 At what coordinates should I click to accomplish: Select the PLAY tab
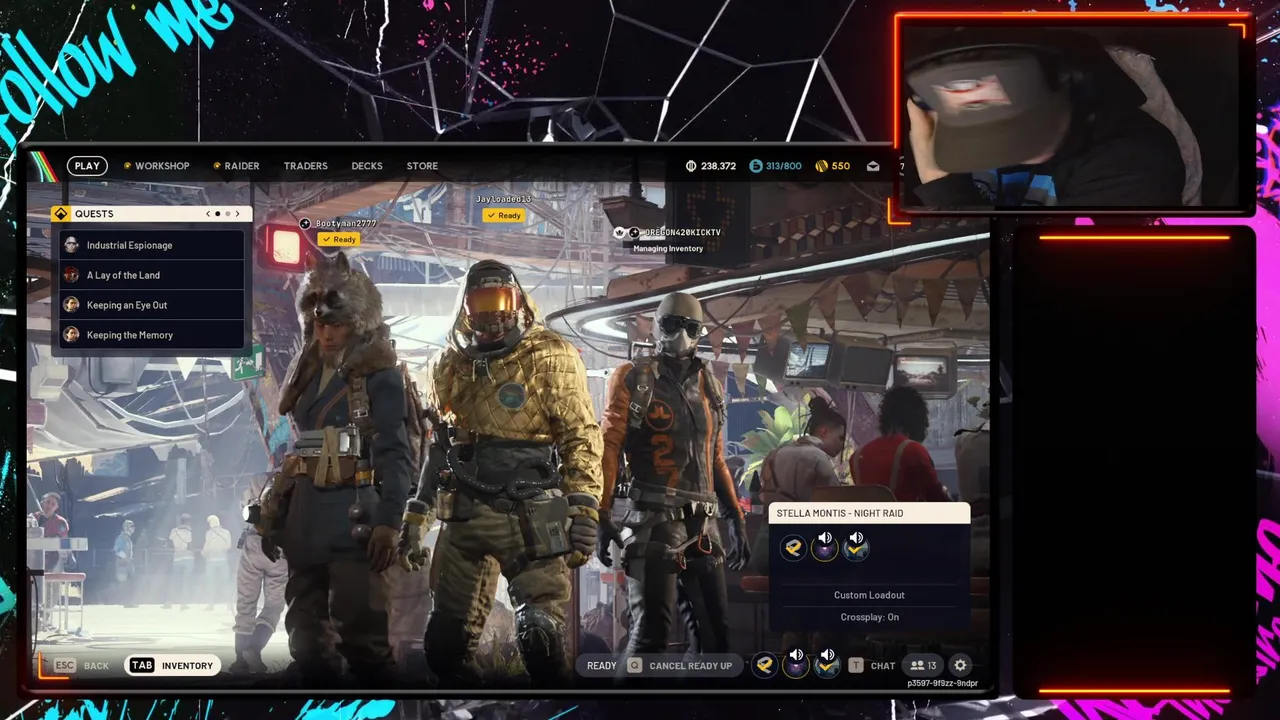[87, 166]
